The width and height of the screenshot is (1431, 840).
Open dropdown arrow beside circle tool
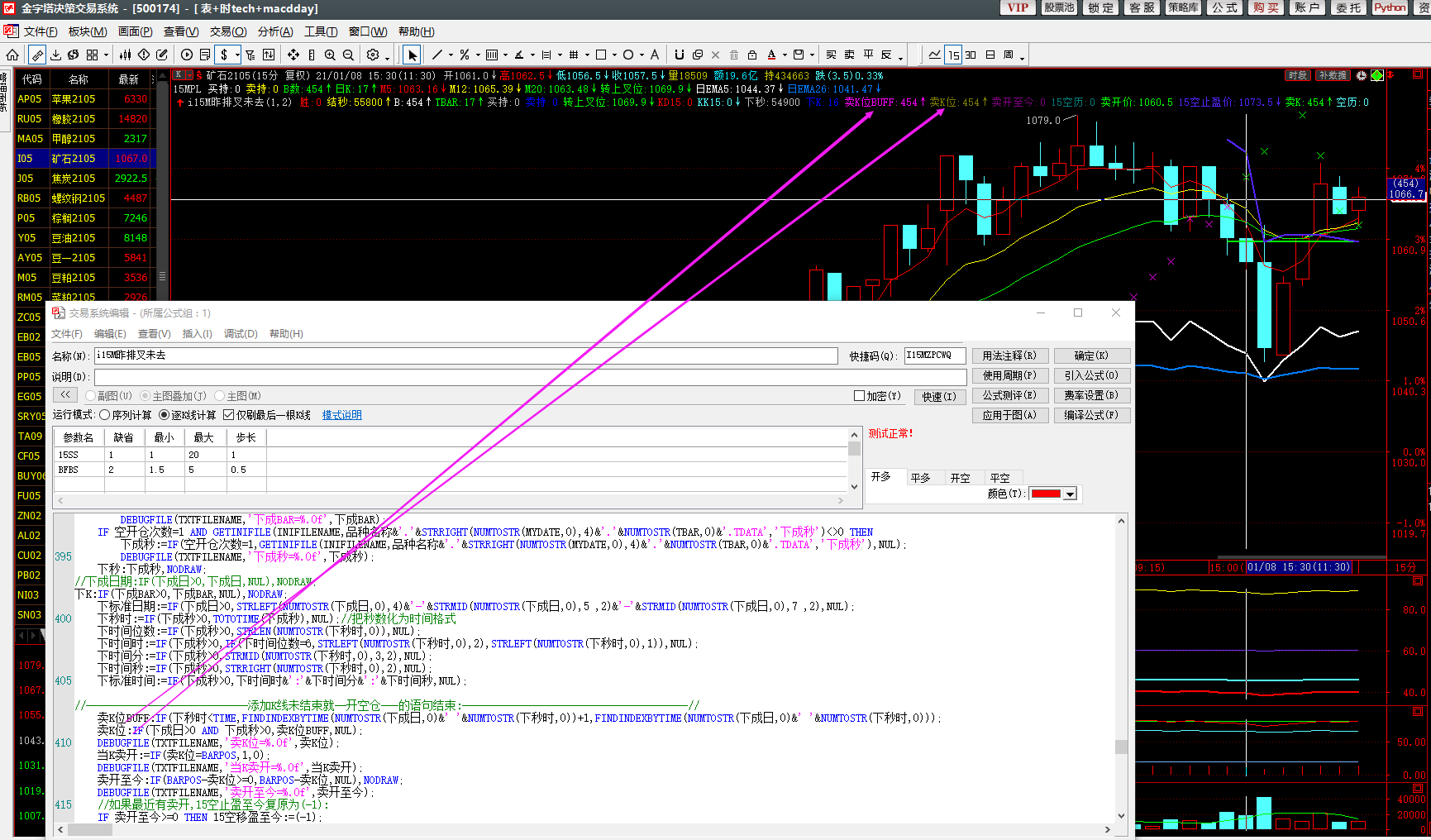coord(642,55)
